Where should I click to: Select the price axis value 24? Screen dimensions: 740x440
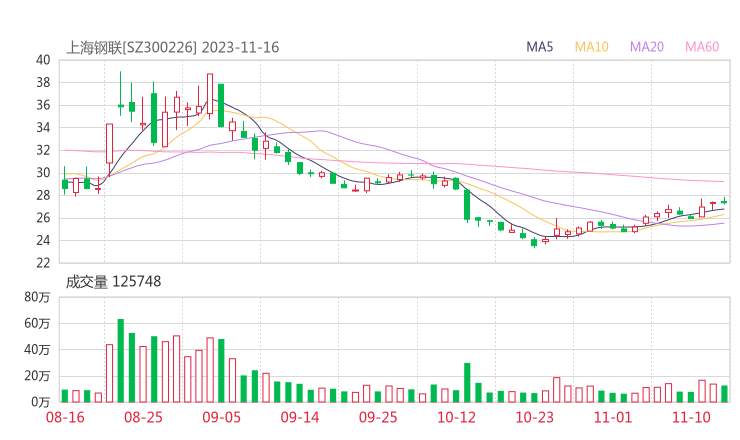(43, 240)
